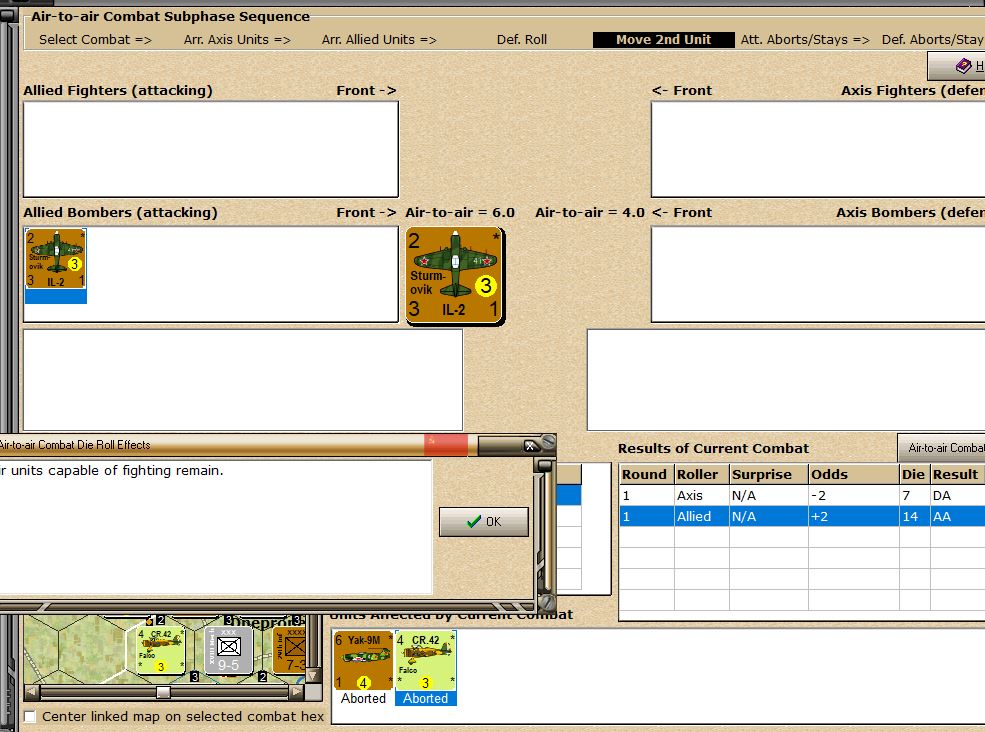Click the highlighted Move 2nd Unit step
The height and width of the screenshot is (732, 985).
pyautogui.click(x=663, y=40)
